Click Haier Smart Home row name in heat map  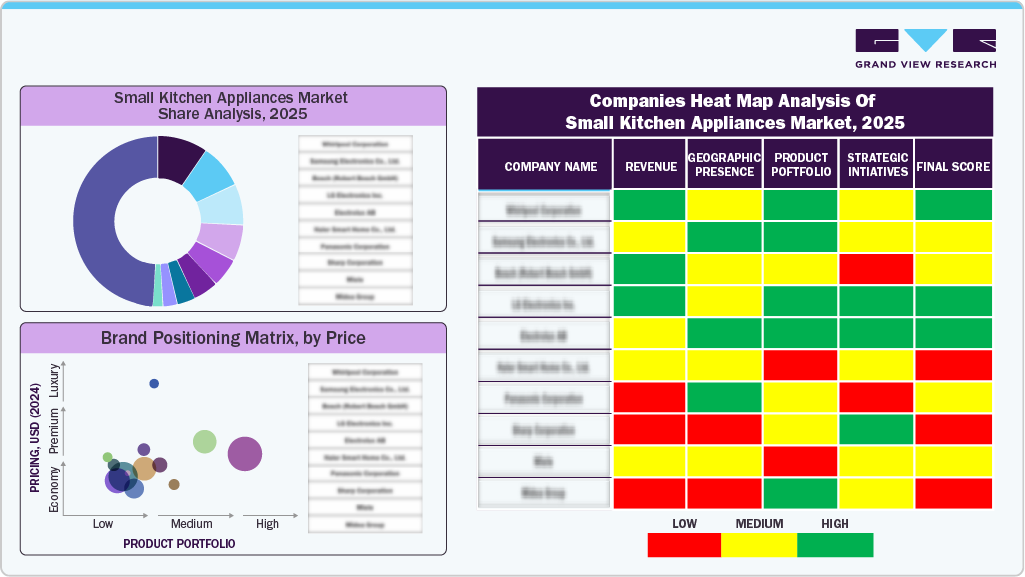pyautogui.click(x=544, y=367)
